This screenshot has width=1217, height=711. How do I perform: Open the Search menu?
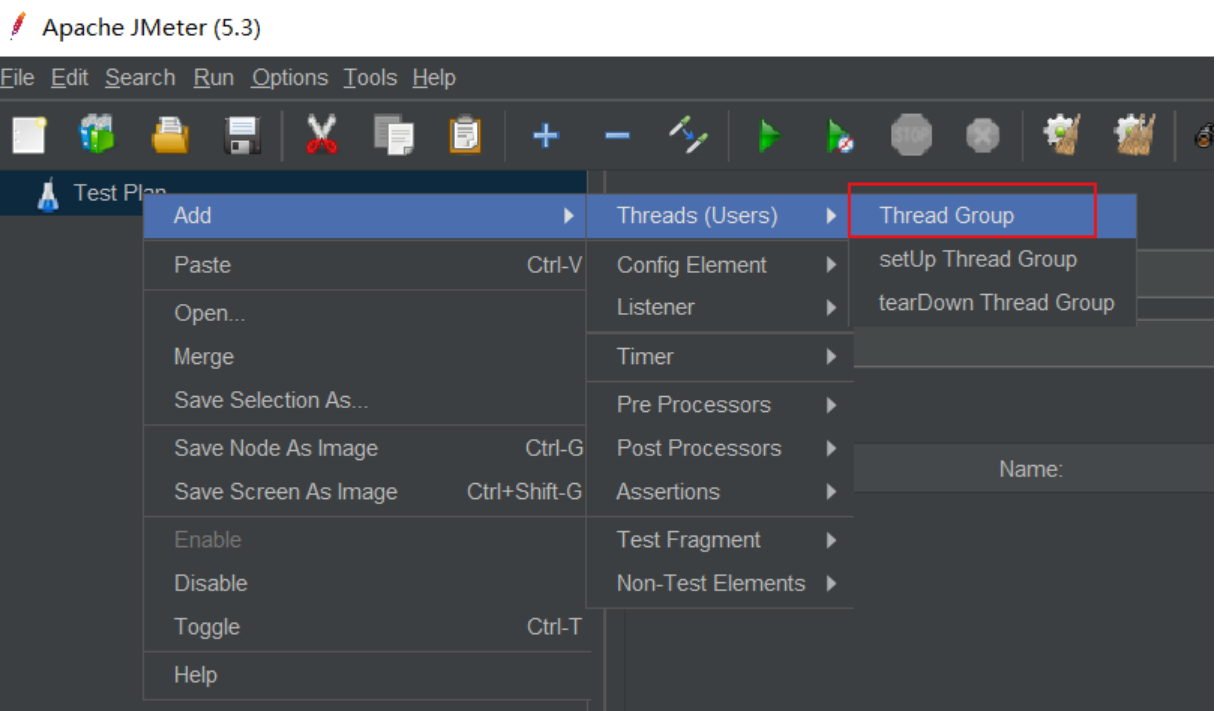140,77
